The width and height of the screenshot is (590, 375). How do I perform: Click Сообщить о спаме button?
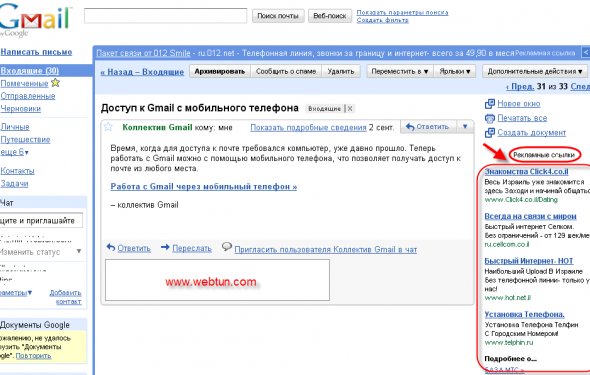coord(286,71)
